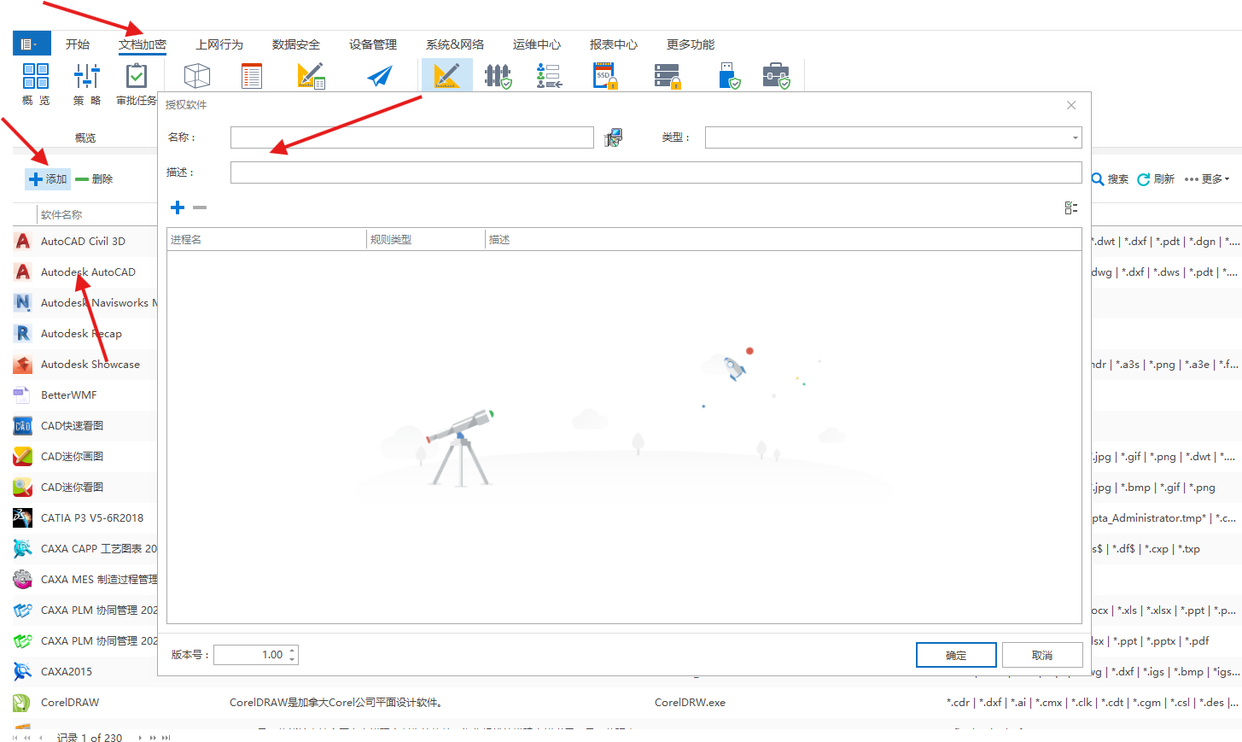Open the application menu dropdown at top-left
This screenshot has width=1242, height=742.
29,44
